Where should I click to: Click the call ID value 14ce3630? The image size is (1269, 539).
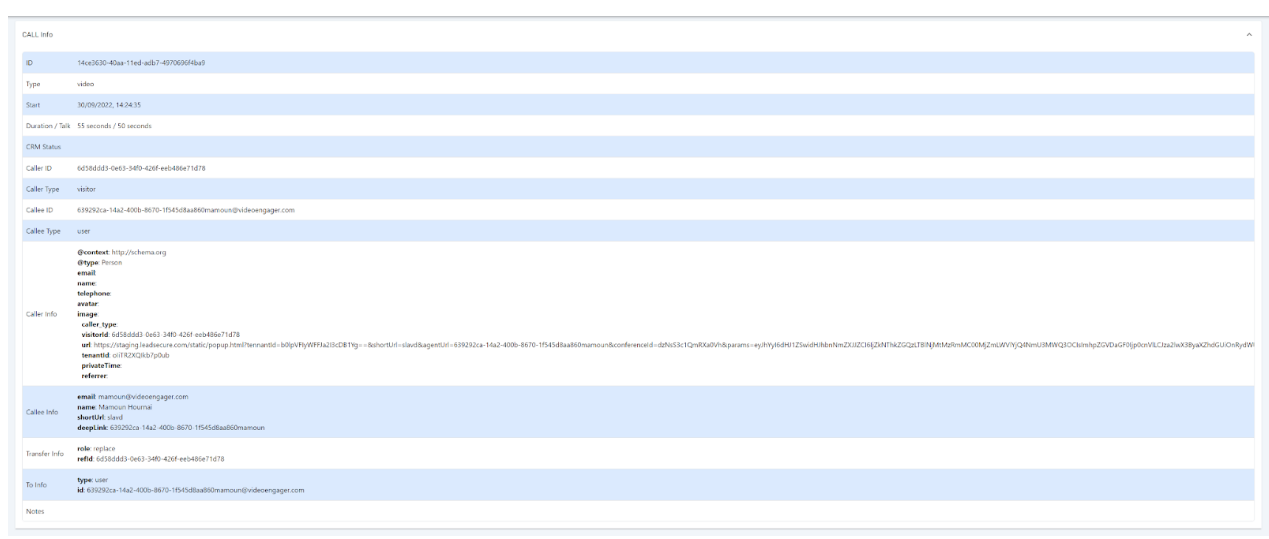141,63
